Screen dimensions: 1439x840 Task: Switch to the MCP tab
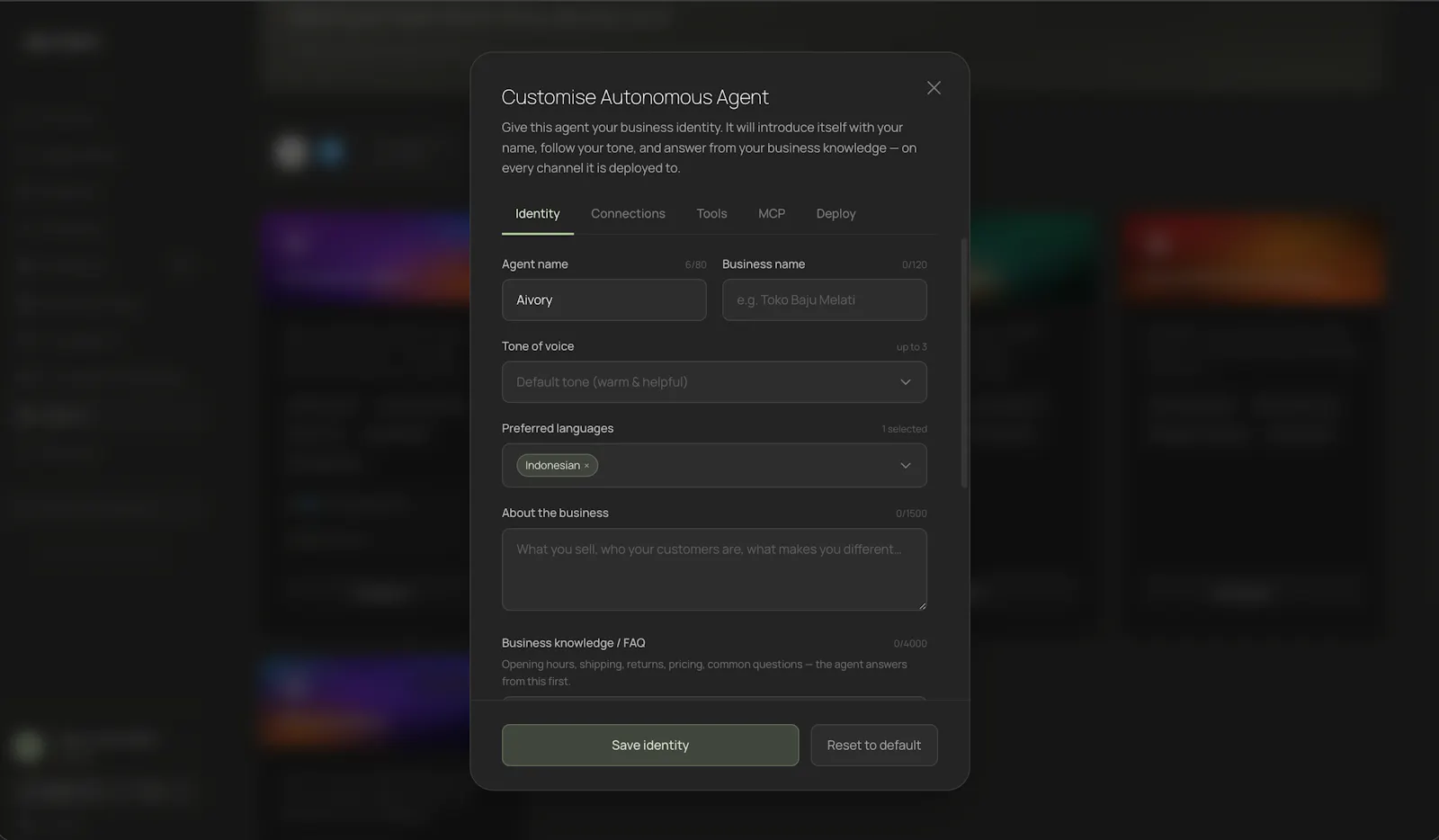772,214
